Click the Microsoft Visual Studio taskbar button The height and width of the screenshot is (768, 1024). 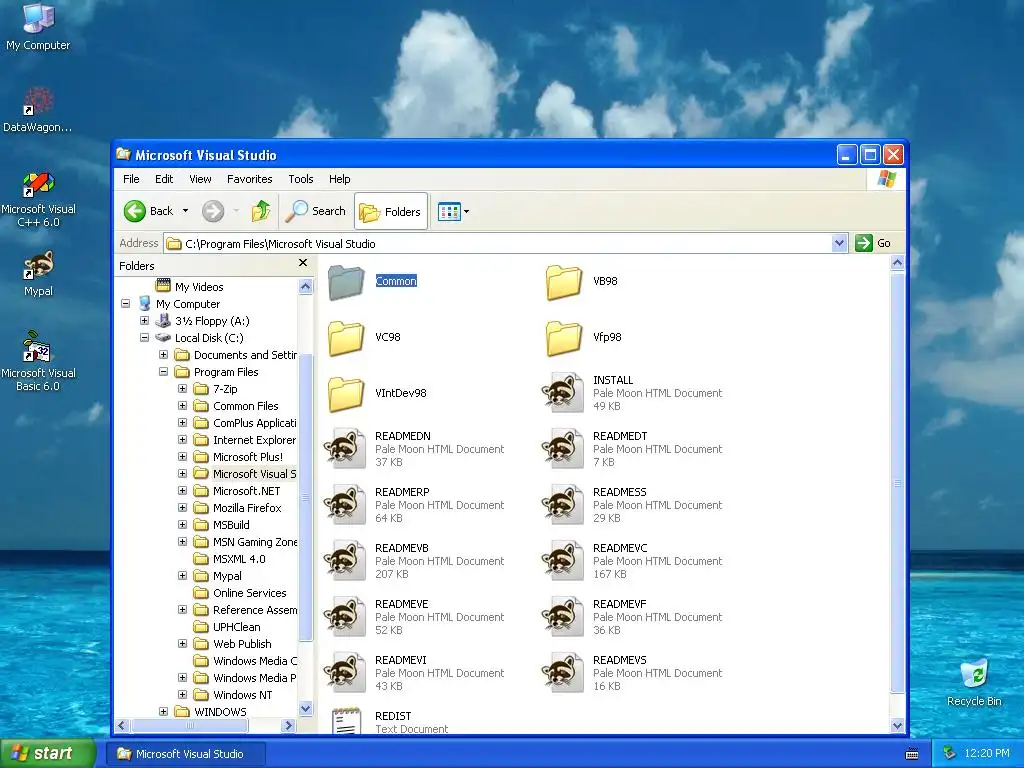pyautogui.click(x=186, y=754)
